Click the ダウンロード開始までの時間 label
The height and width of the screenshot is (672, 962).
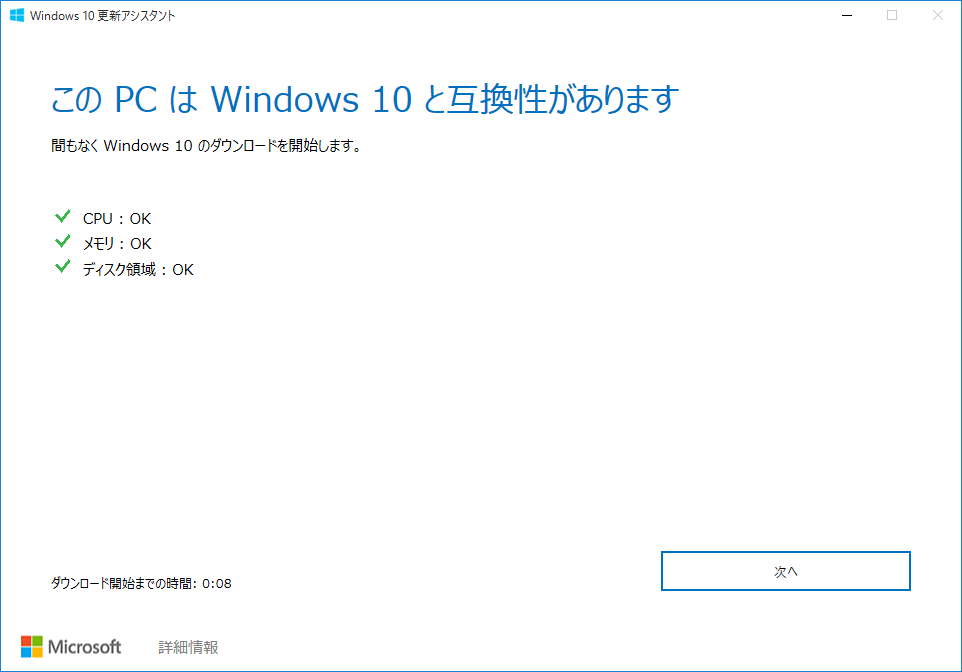tap(122, 584)
